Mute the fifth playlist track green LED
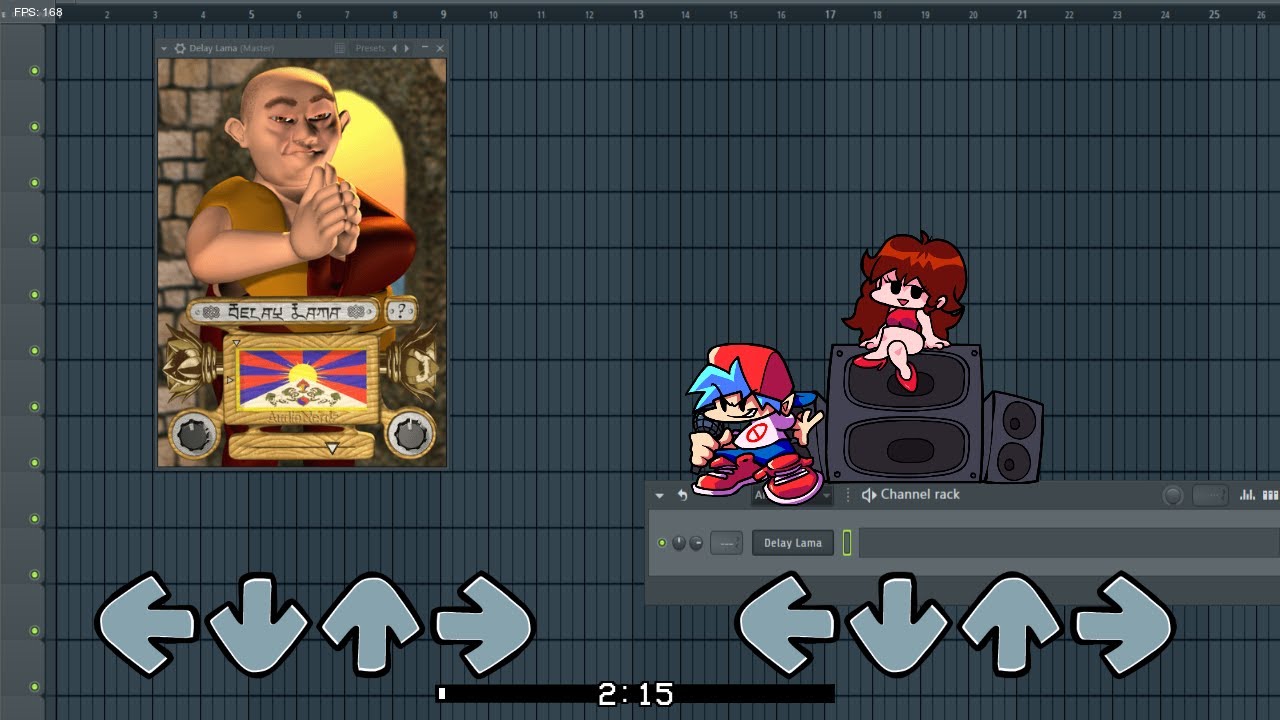The height and width of the screenshot is (720, 1280). coord(35,295)
